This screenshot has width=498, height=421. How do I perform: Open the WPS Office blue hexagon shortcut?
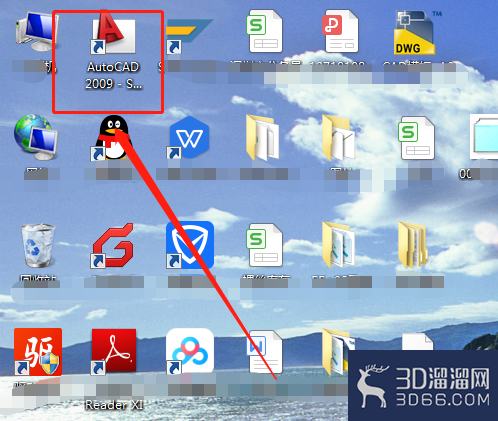click(x=188, y=137)
